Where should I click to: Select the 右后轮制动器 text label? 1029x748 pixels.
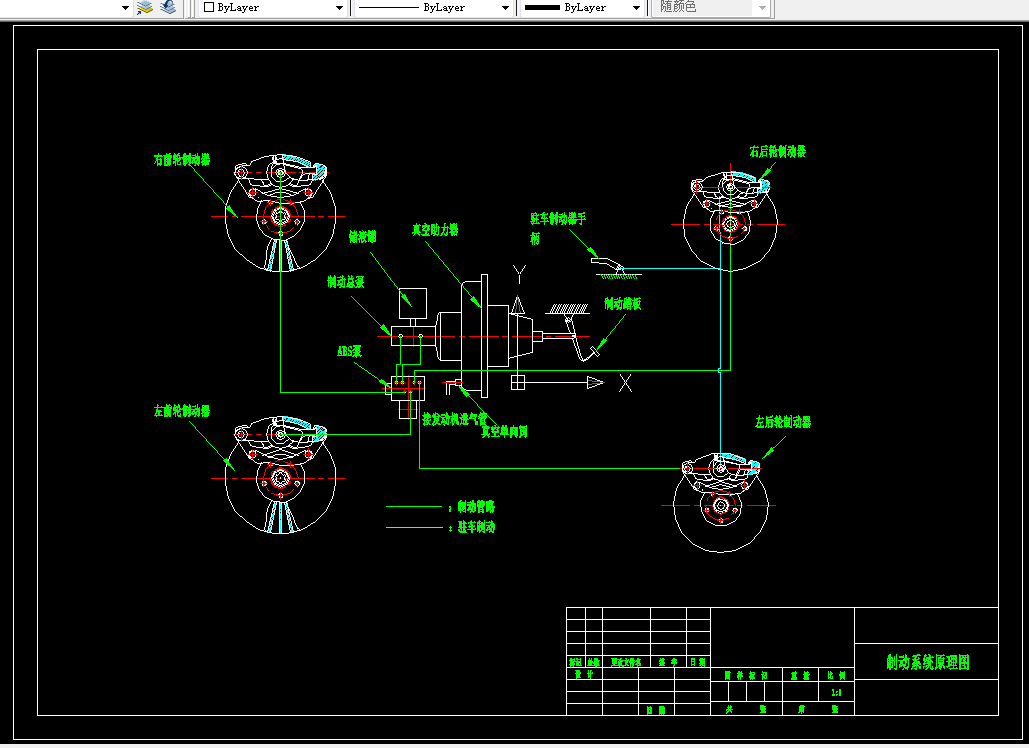click(x=778, y=152)
